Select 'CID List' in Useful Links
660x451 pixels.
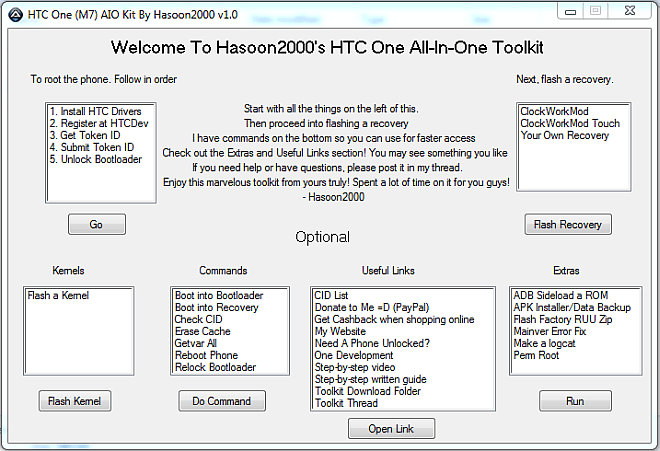(x=331, y=295)
